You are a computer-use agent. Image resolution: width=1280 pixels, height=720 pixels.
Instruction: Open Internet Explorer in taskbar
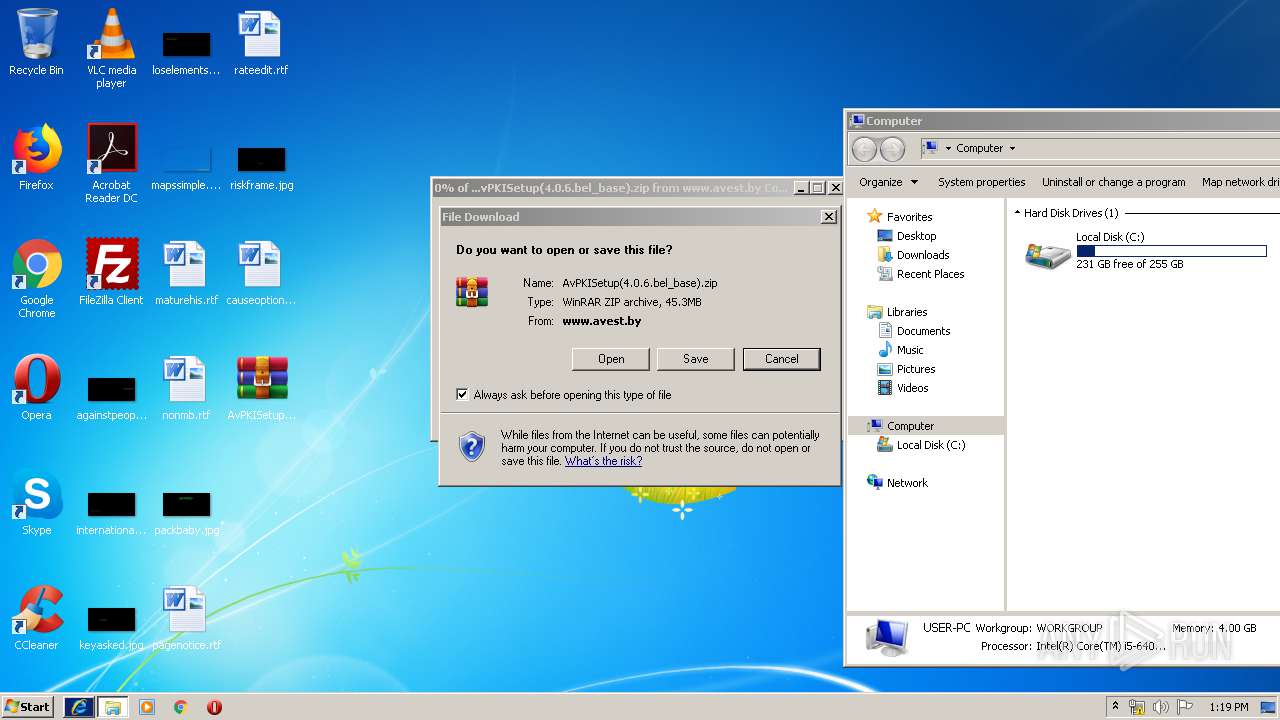tap(79, 706)
